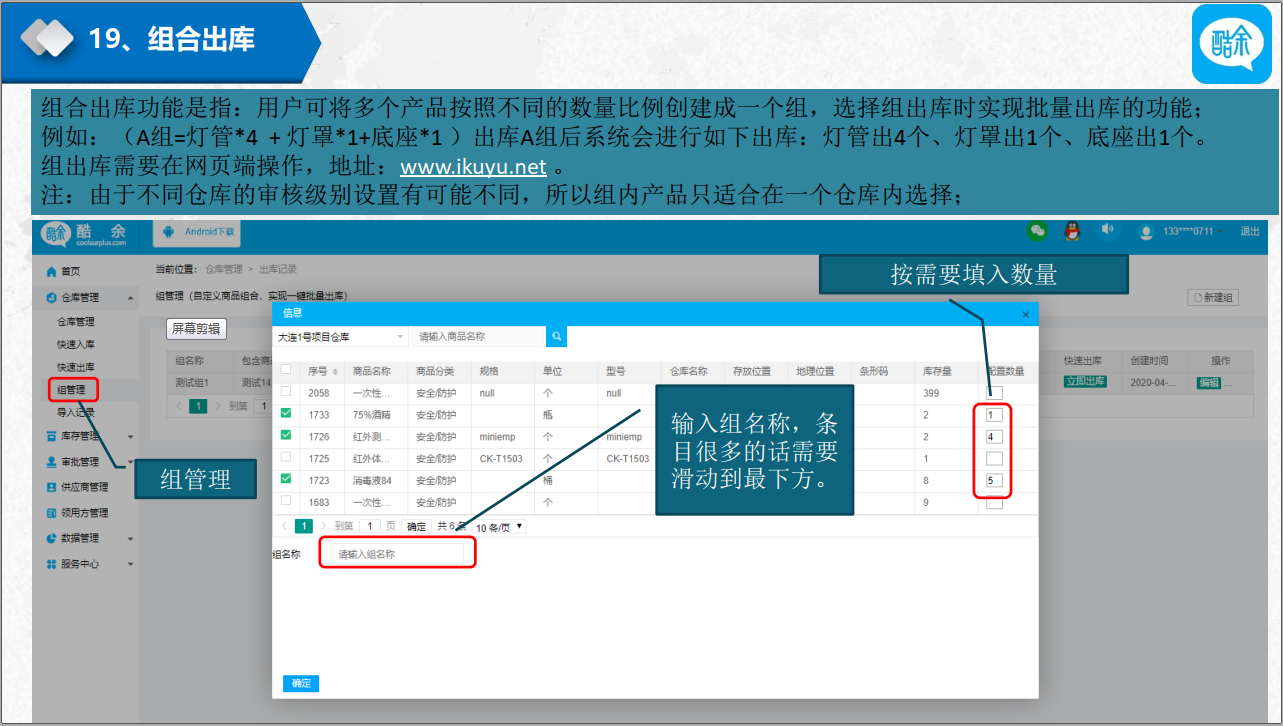Close the 信息 dialog with the X
Viewport: 1283px width, 726px height.
(1025, 314)
